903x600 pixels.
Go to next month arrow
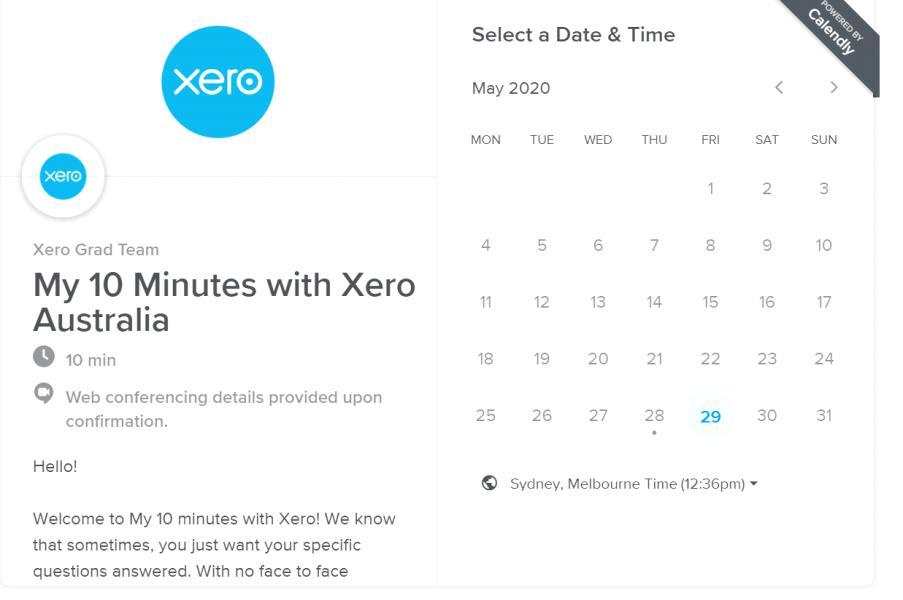pyautogui.click(x=834, y=88)
